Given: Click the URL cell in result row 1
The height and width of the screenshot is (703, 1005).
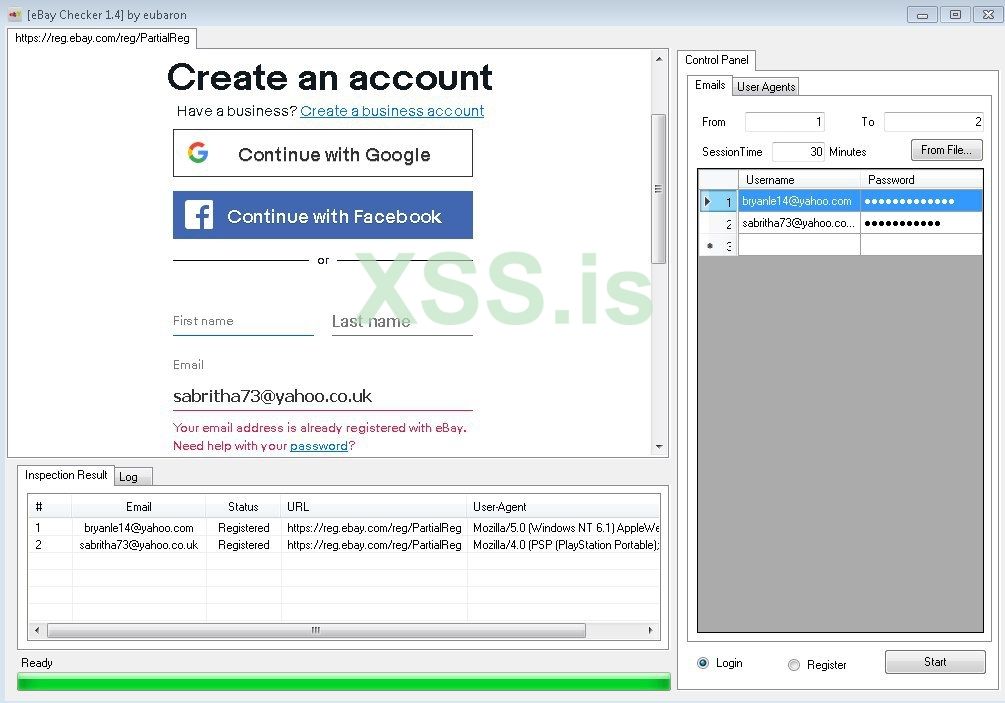Looking at the screenshot, I should 374,527.
